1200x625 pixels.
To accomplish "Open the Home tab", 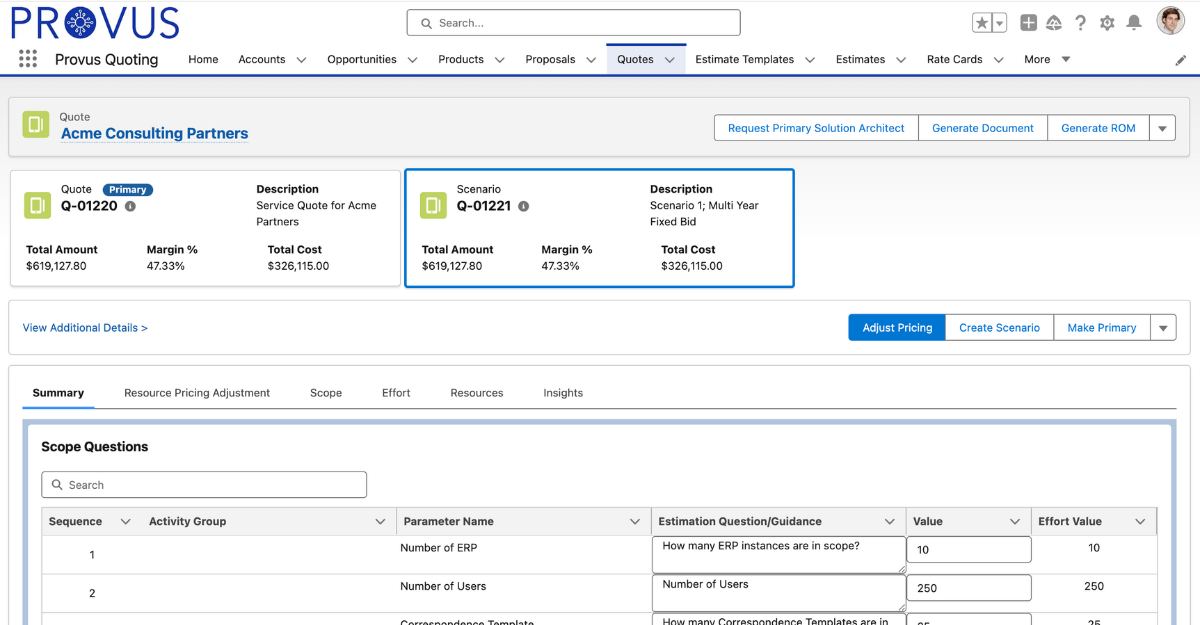I will (203, 59).
